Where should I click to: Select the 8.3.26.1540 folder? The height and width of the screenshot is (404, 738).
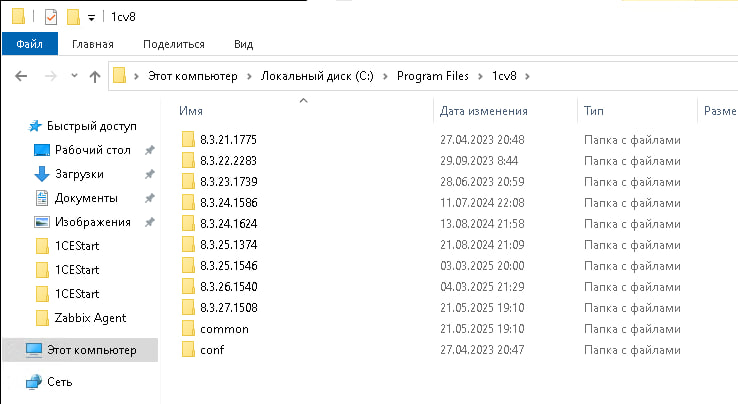coord(228,286)
